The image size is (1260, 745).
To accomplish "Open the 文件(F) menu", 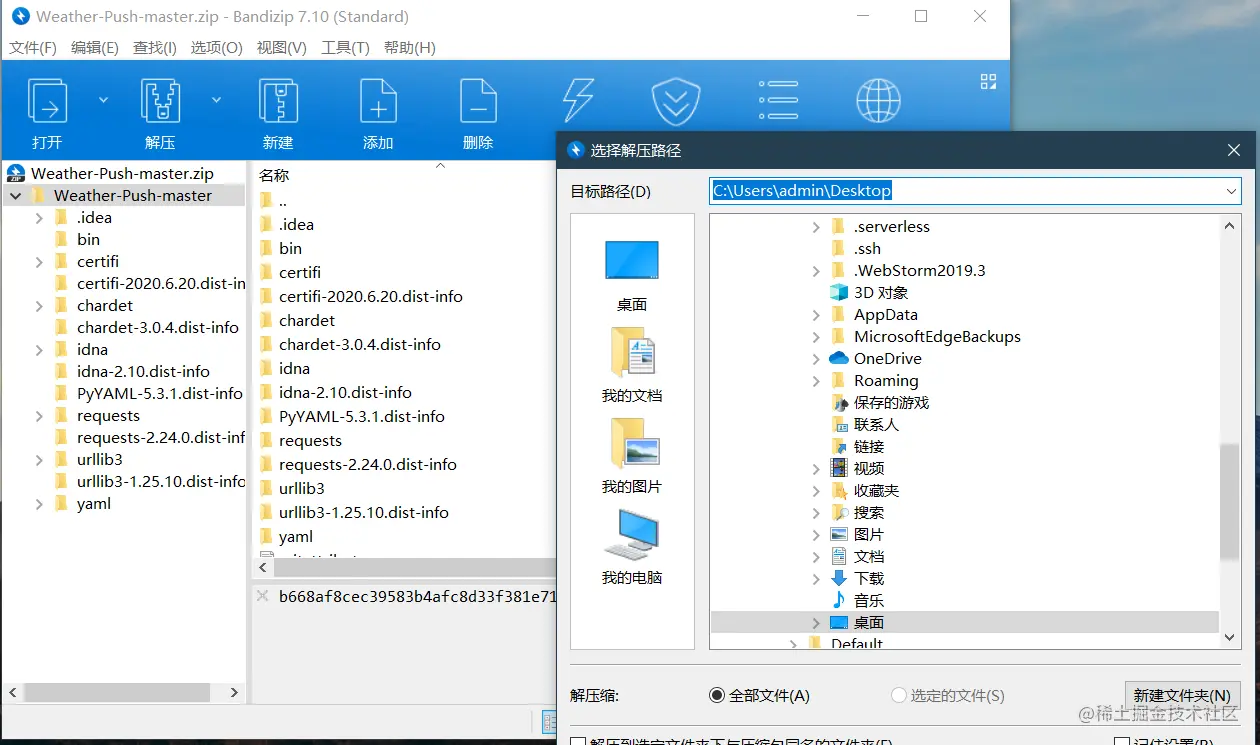I will tap(32, 48).
